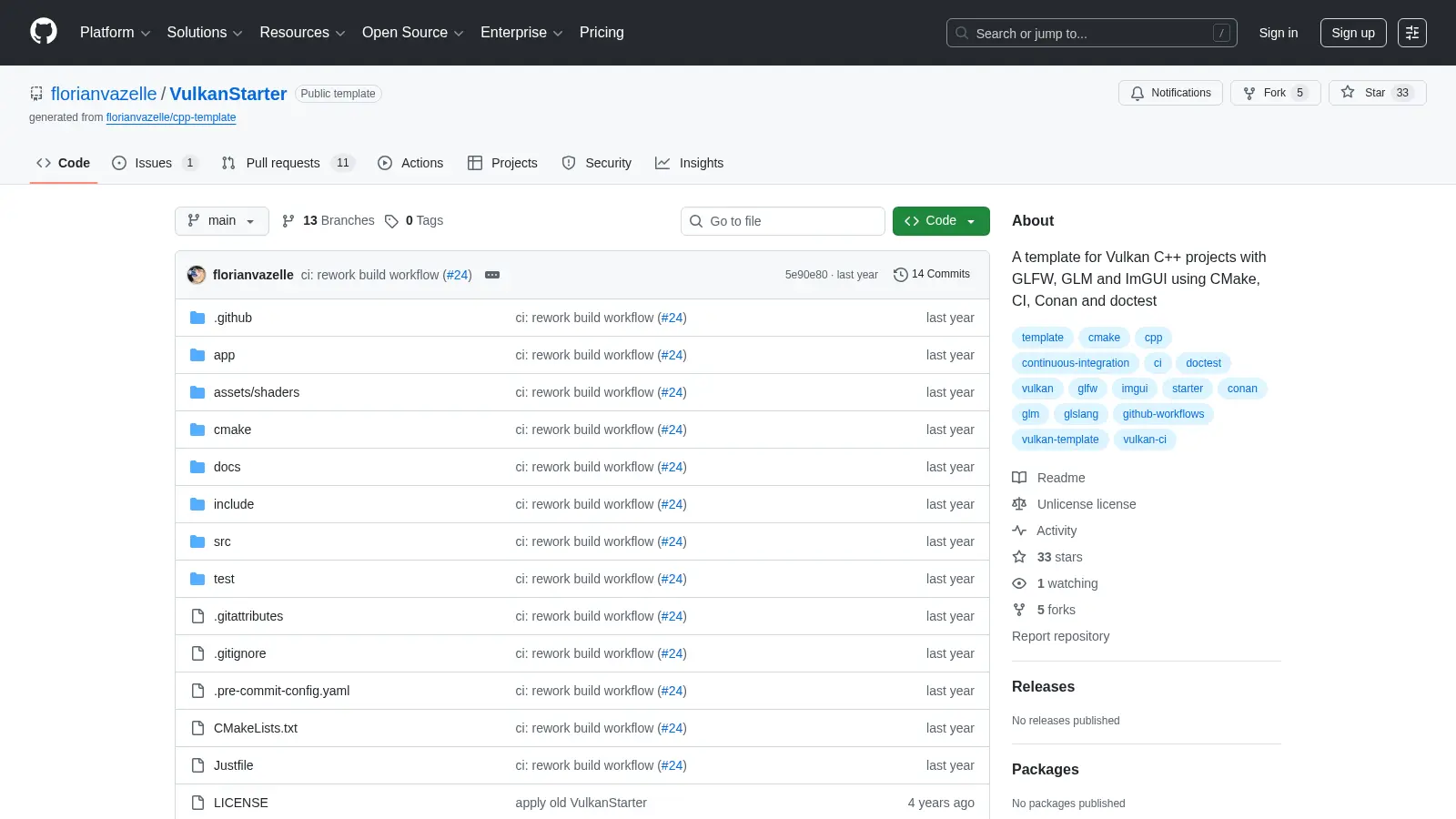Viewport: 1456px width, 819px height.
Task: Open the florianvazelle/cpp-template link
Action: [x=171, y=117]
